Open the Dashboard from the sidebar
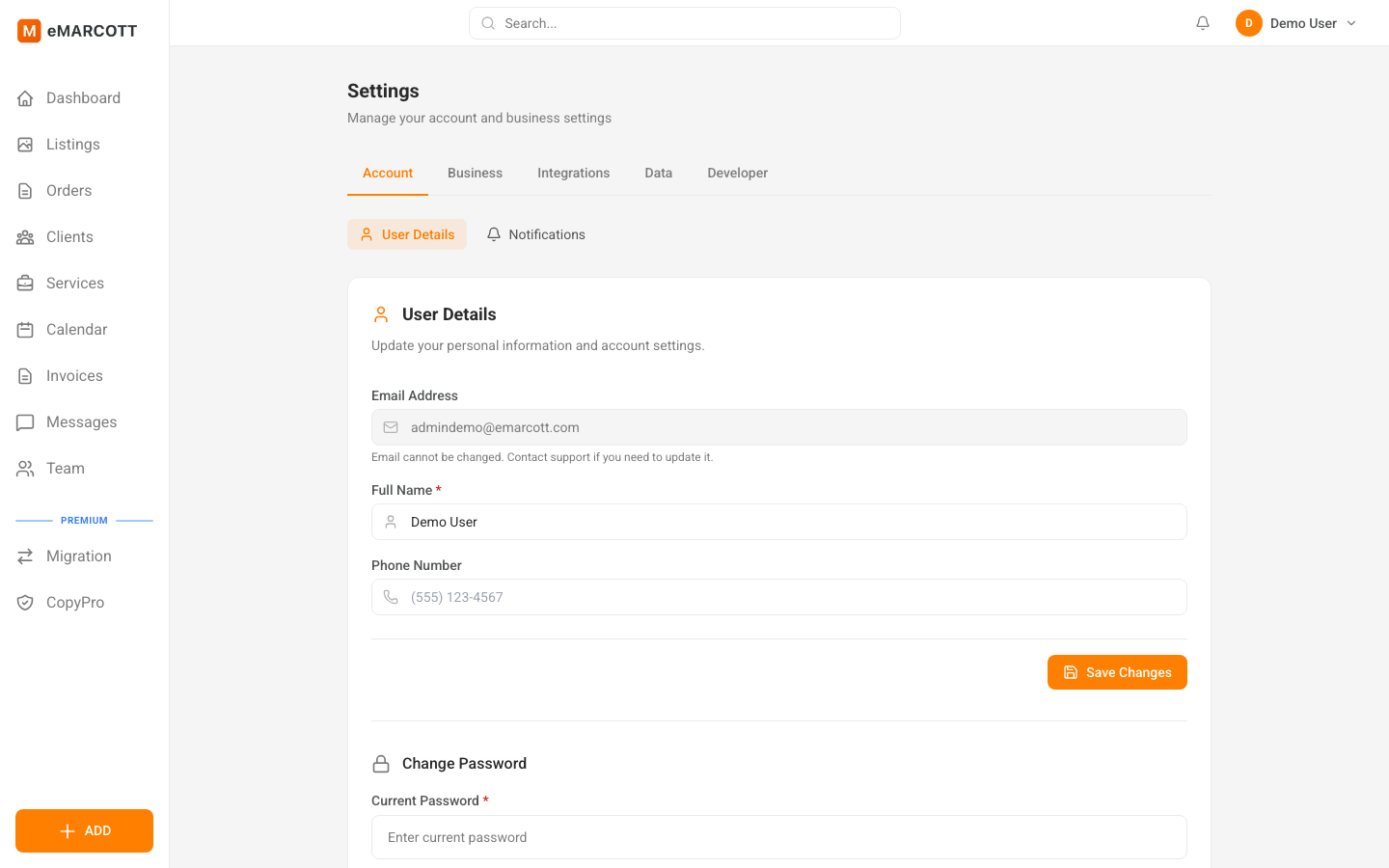This screenshot has height=868, width=1389. point(82,97)
